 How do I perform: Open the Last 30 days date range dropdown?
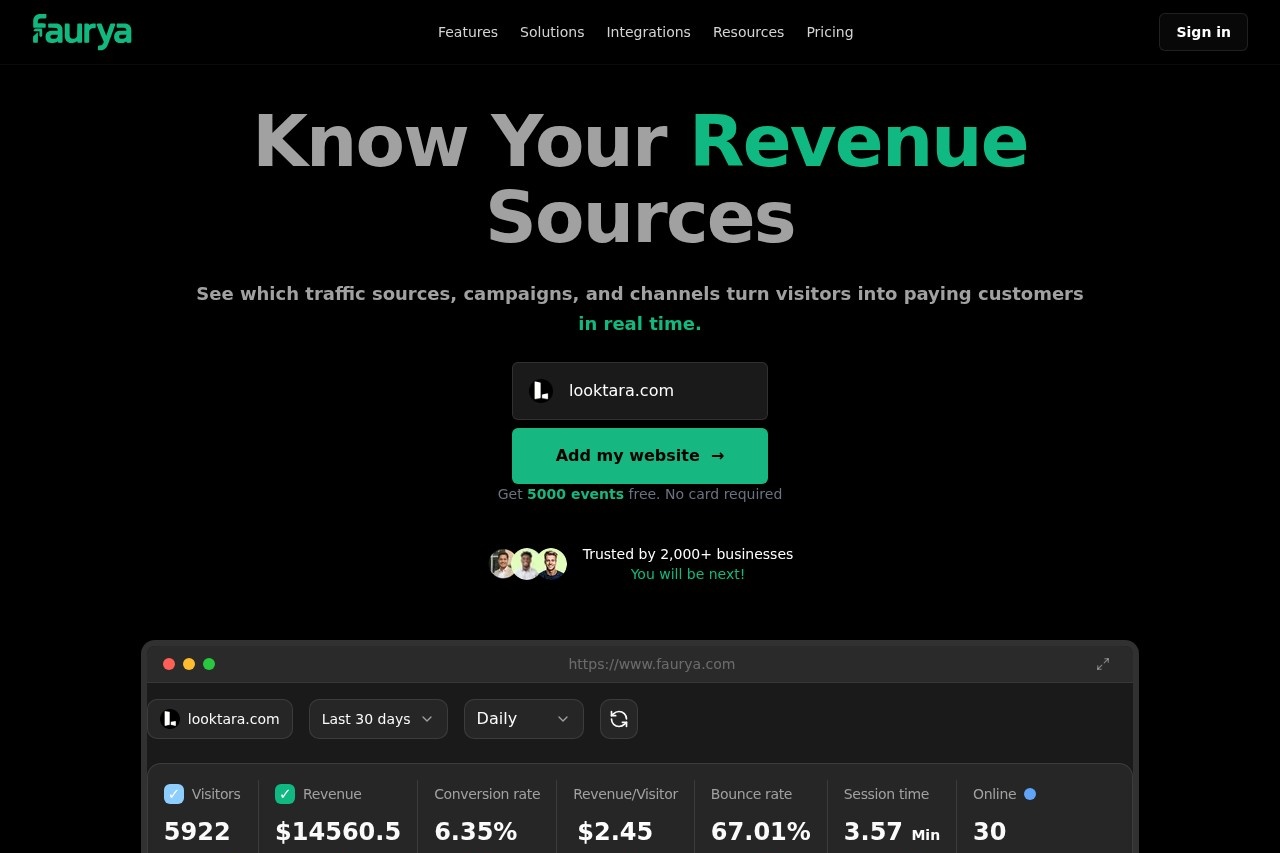pyautogui.click(x=378, y=719)
